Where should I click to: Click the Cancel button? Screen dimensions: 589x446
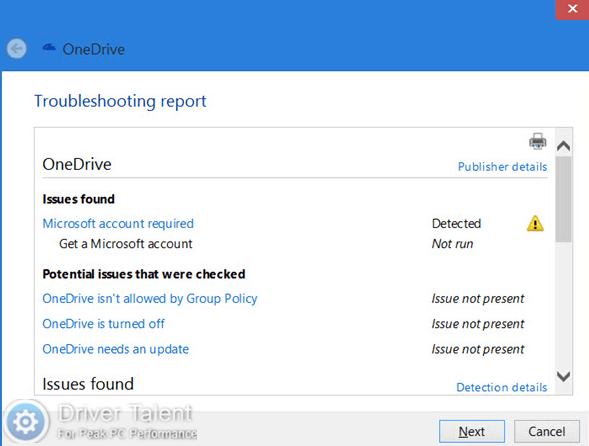click(x=547, y=431)
